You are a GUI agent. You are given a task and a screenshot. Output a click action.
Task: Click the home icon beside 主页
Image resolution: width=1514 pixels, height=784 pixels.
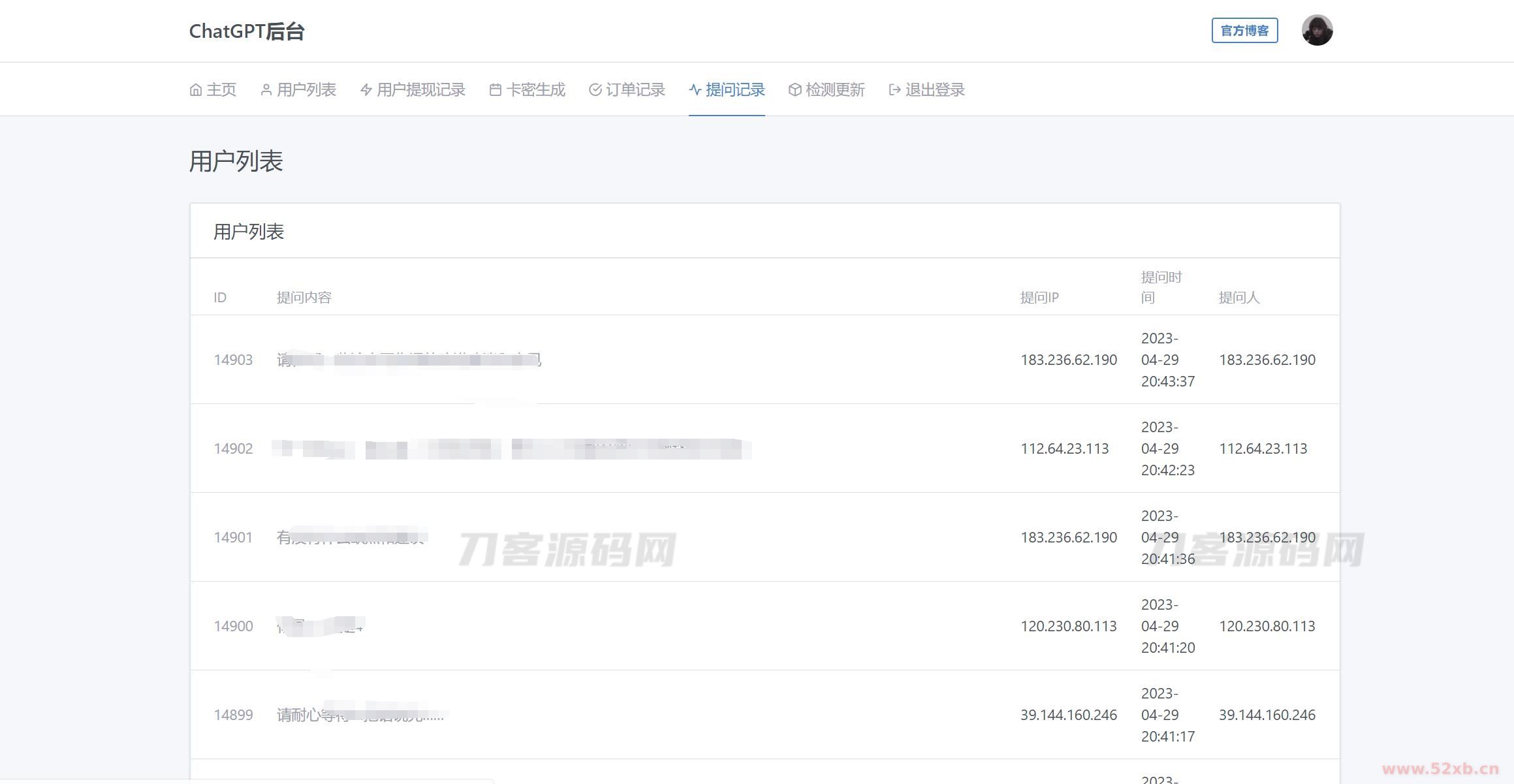point(195,90)
